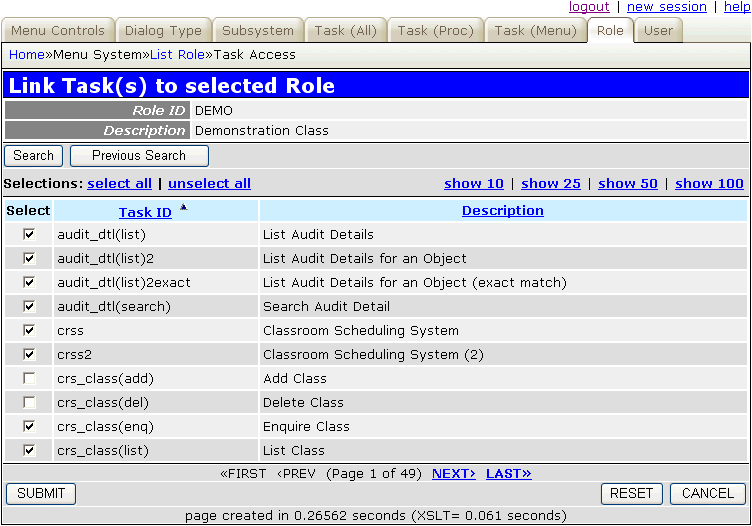Click the Search button
The width and height of the screenshot is (752, 526).
[x=34, y=156]
